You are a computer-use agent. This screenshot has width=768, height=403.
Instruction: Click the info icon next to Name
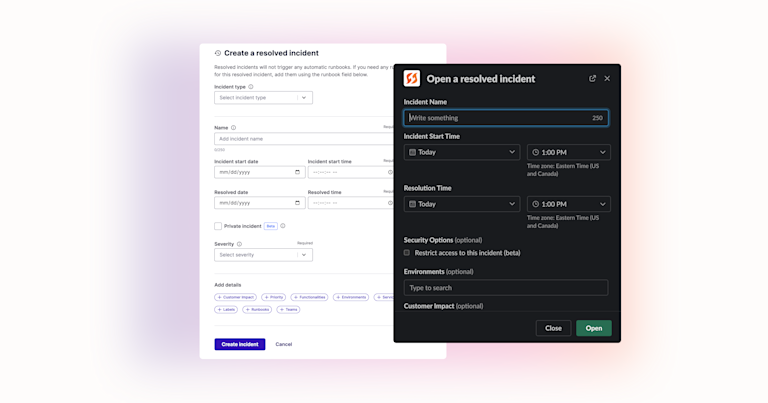(x=233, y=128)
